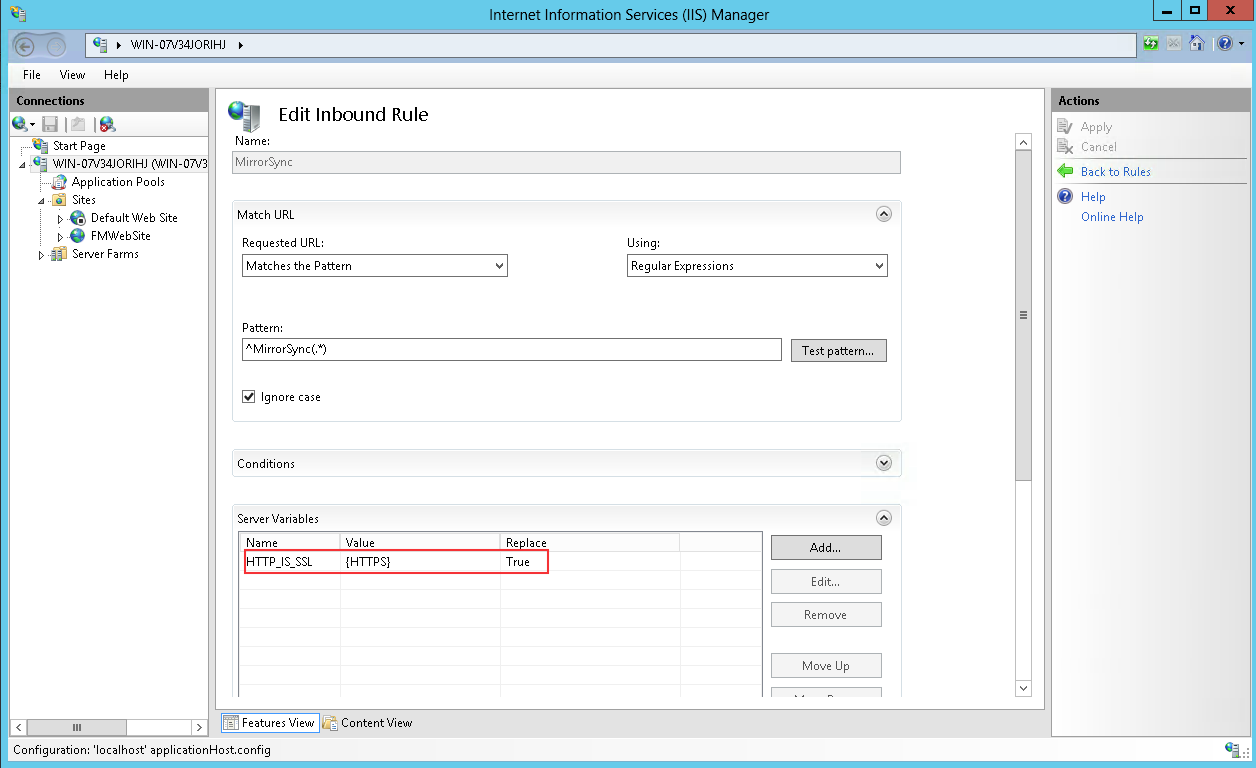Click the Test pattern... button

click(x=838, y=351)
